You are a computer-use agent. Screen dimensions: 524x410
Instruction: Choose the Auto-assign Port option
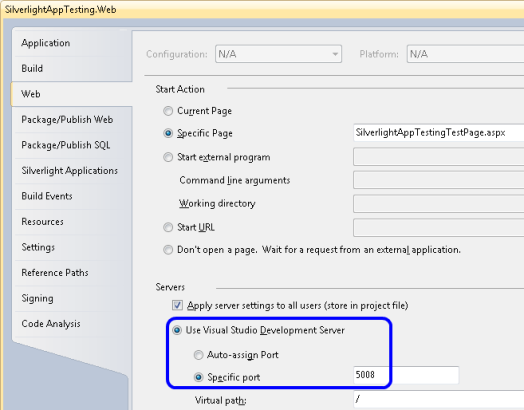[x=199, y=355]
